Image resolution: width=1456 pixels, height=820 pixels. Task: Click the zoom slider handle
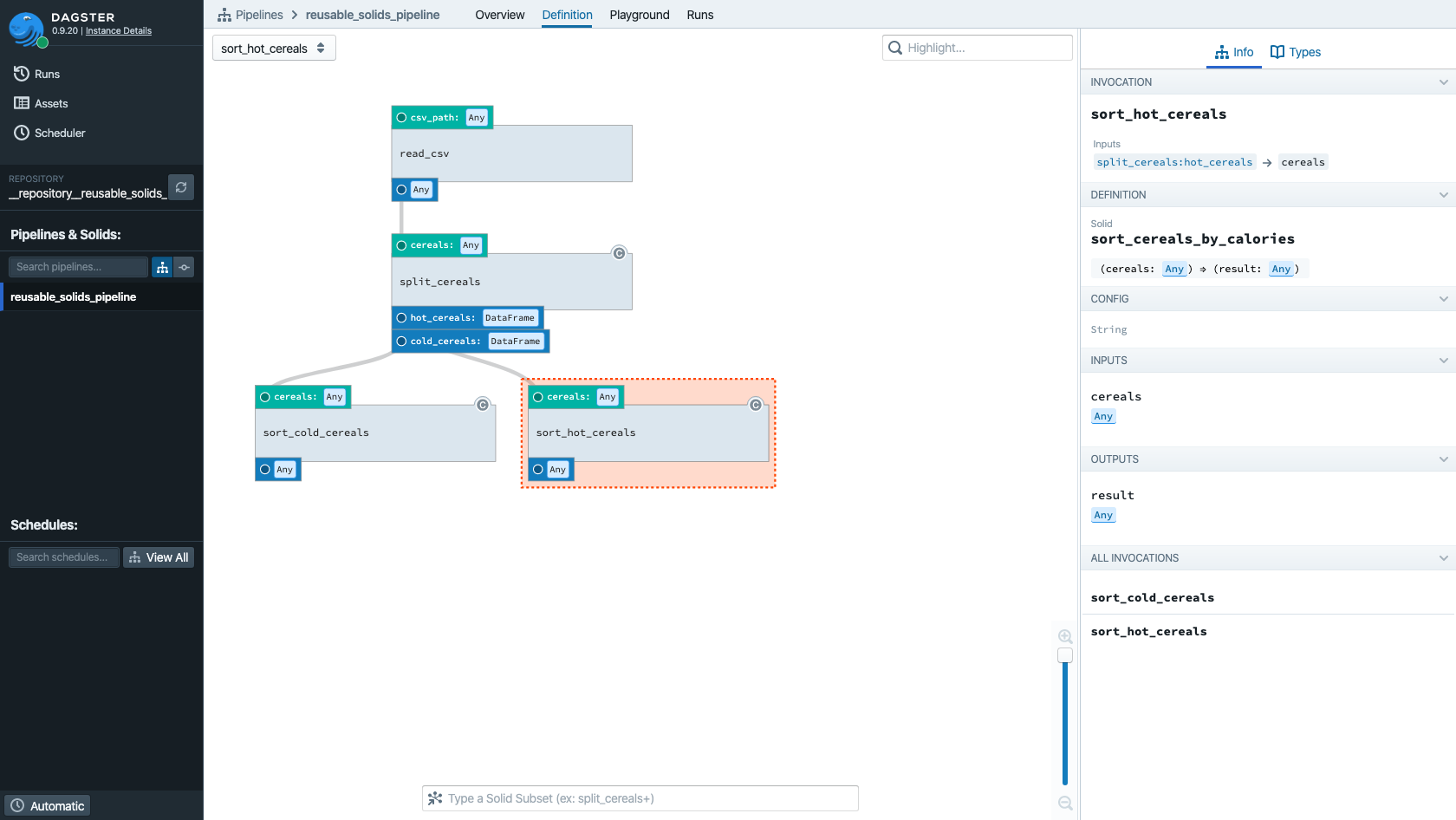(x=1065, y=655)
